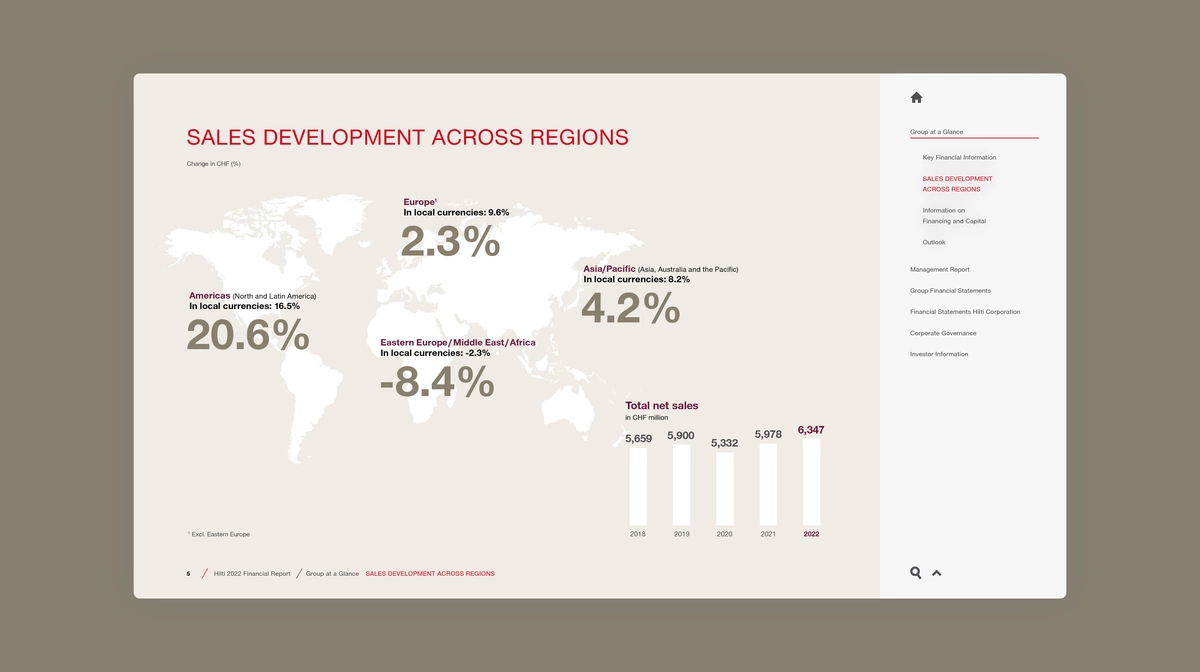Open search with the magnifier icon
Viewport: 1200px width, 672px height.
(x=916, y=573)
